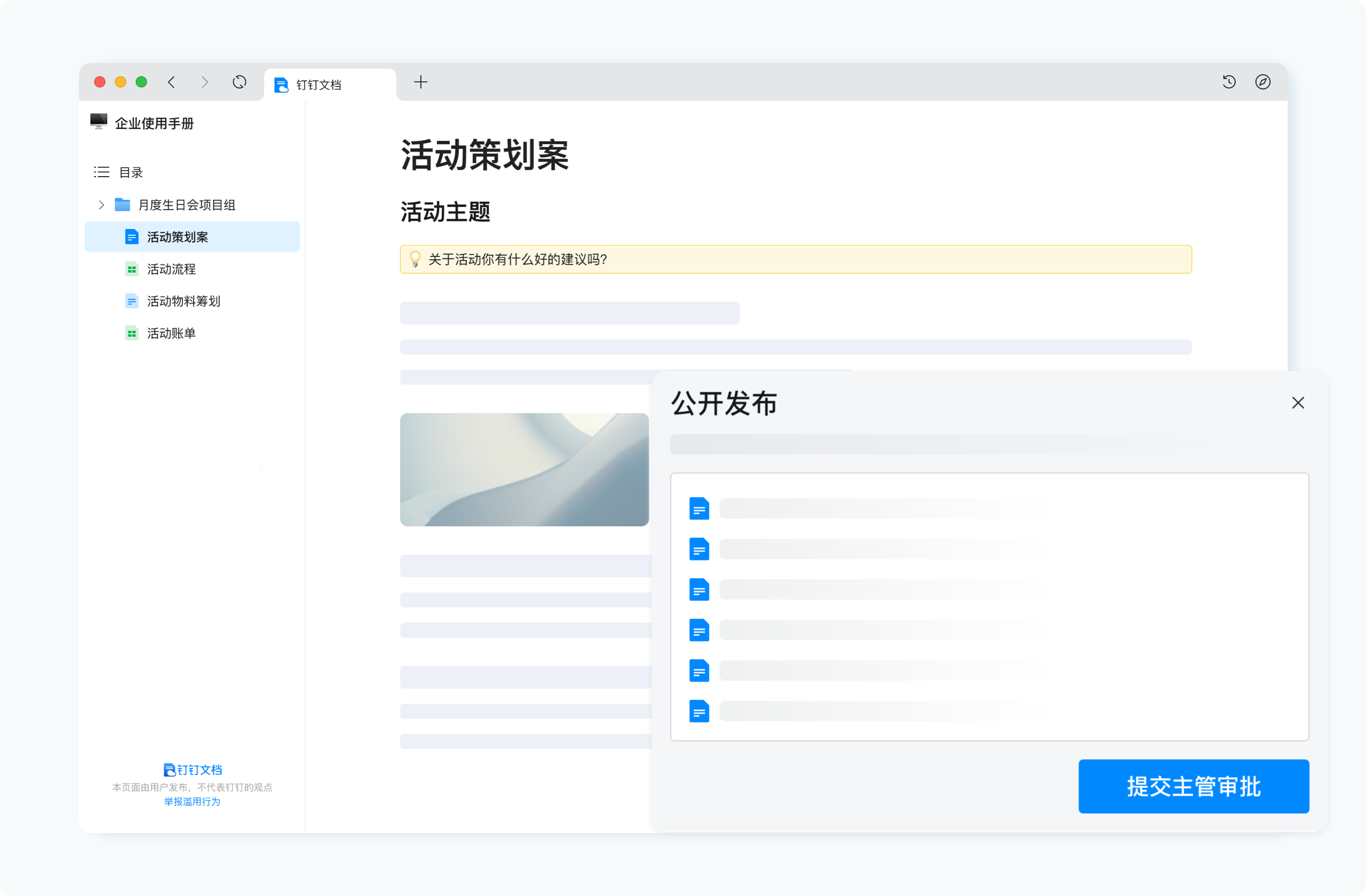Click the first blue document icon in 公开发布 list
The width and height of the screenshot is (1366, 896).
(x=699, y=508)
